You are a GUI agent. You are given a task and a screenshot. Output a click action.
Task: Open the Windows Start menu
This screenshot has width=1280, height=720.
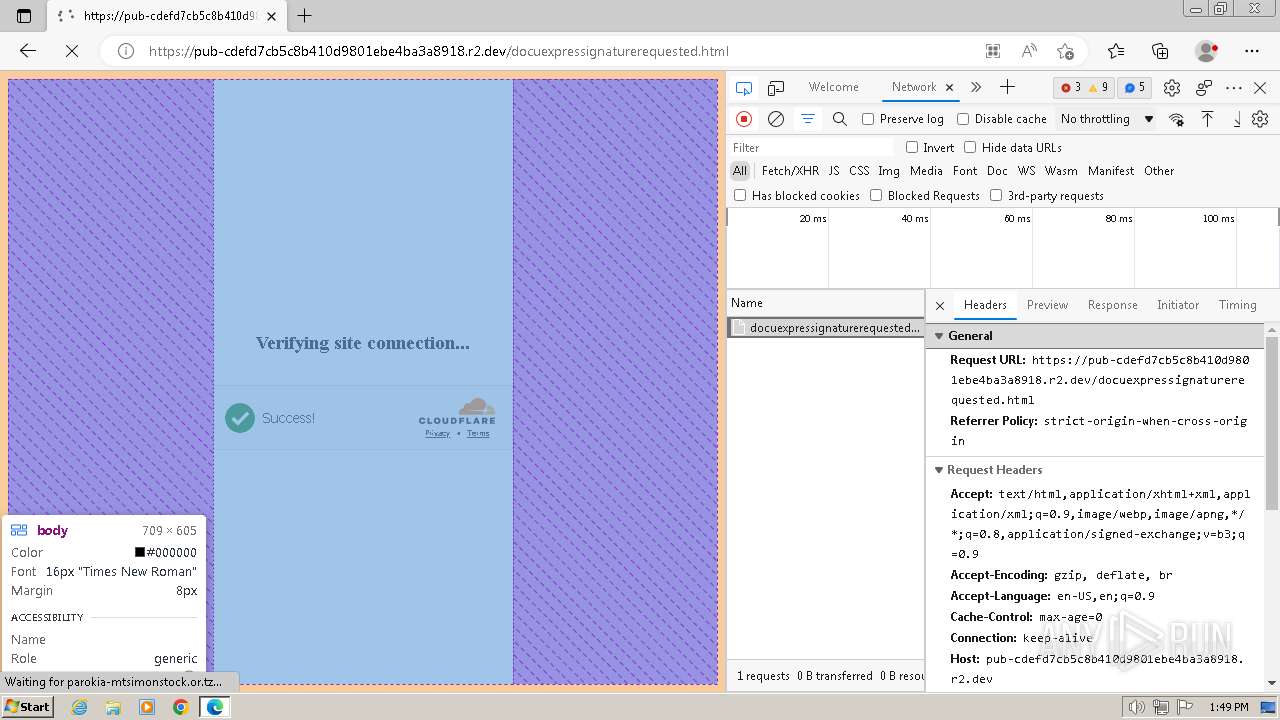pos(28,706)
